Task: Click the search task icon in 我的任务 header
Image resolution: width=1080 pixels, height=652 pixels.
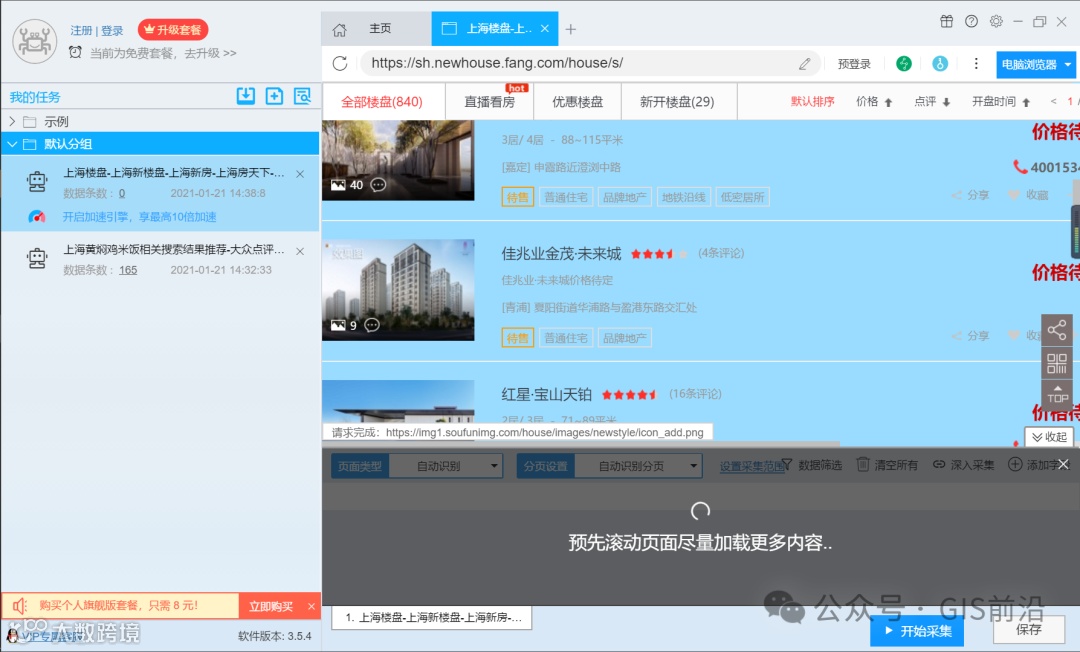Action: (x=302, y=96)
